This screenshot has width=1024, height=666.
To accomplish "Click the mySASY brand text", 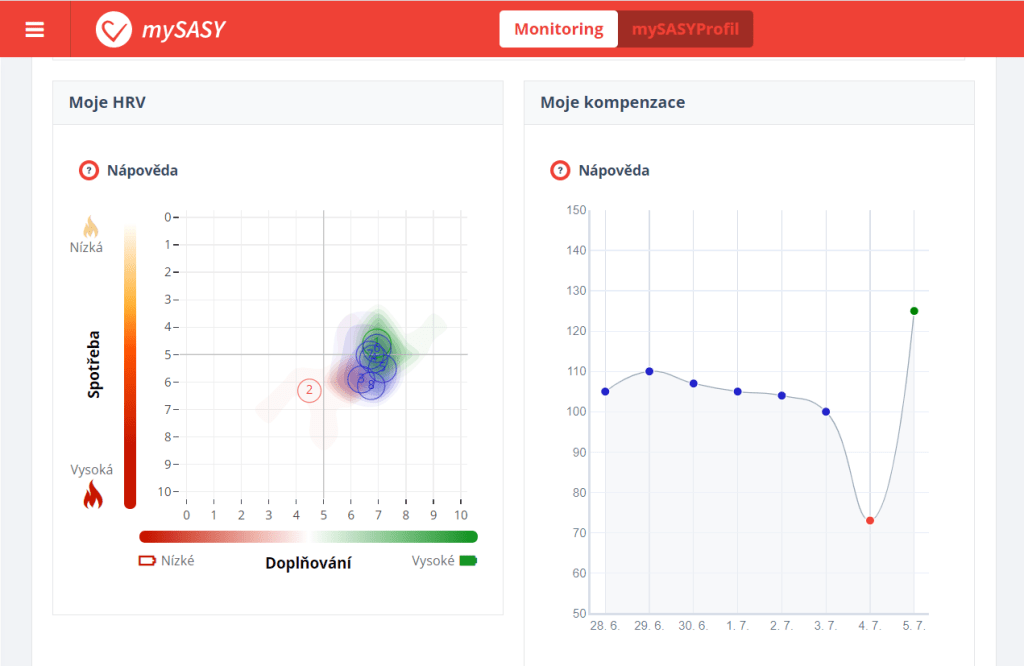I will (x=182, y=29).
